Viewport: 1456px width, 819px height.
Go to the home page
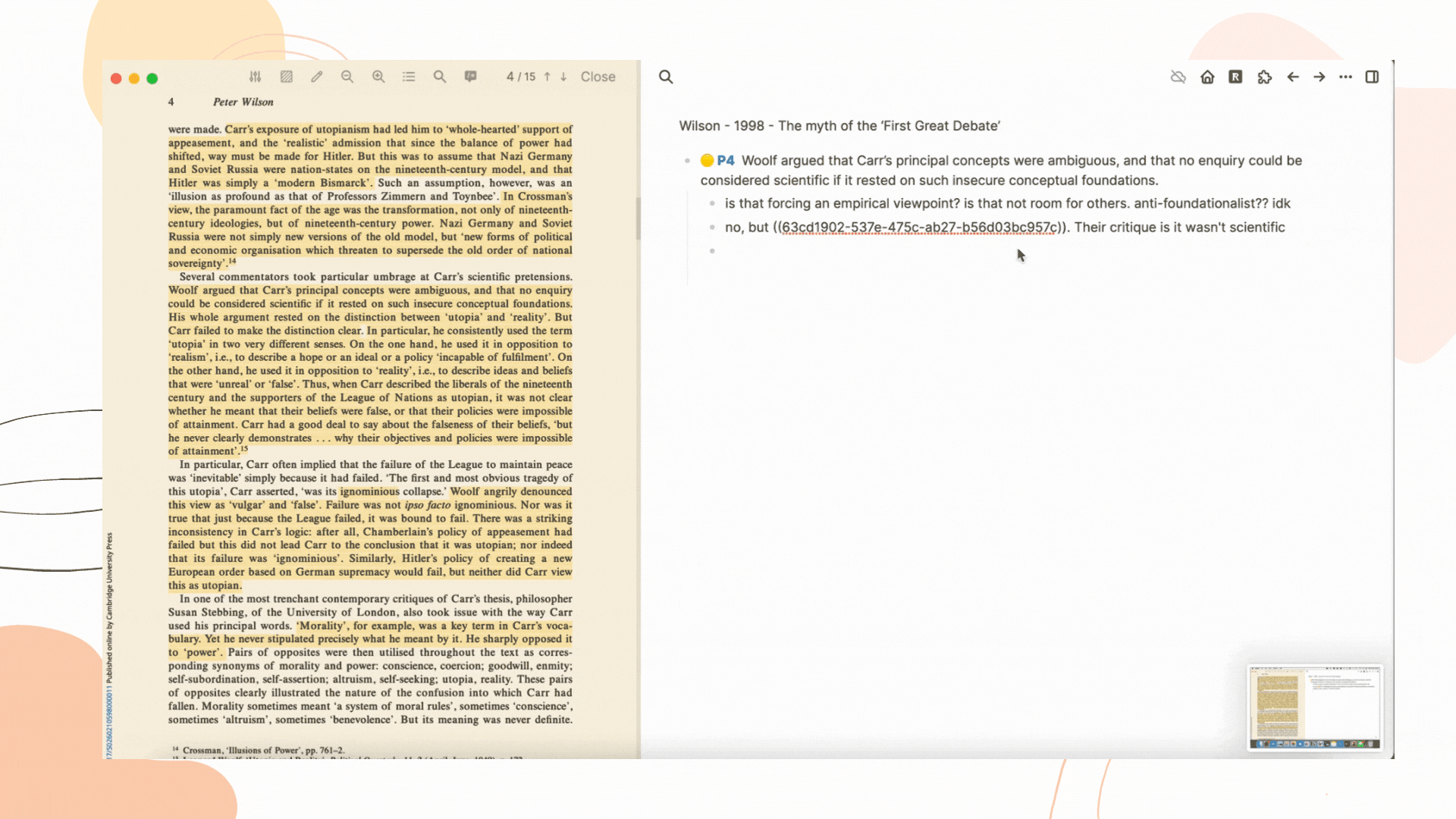click(x=1207, y=77)
